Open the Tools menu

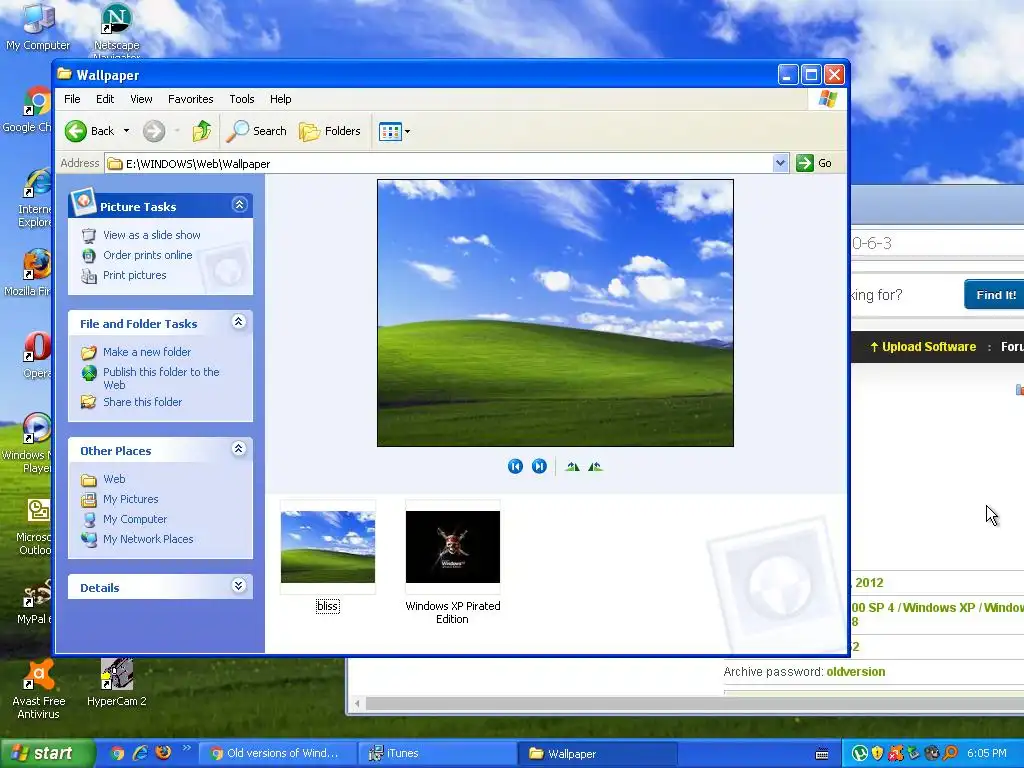[242, 99]
